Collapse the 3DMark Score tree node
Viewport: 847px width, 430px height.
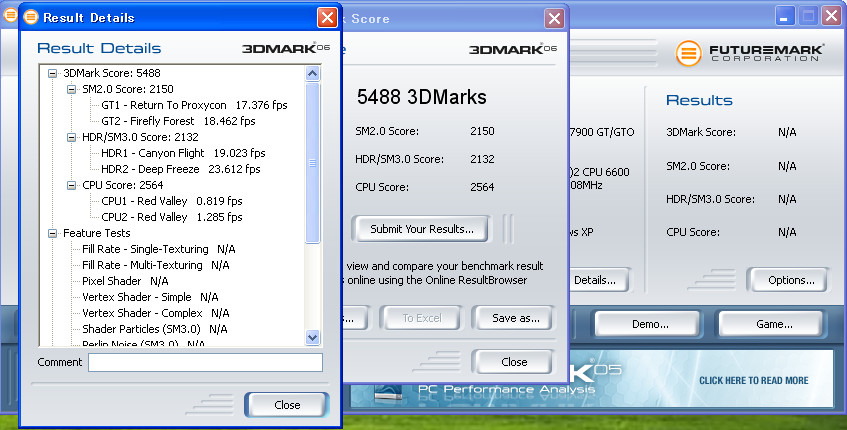click(x=53, y=73)
